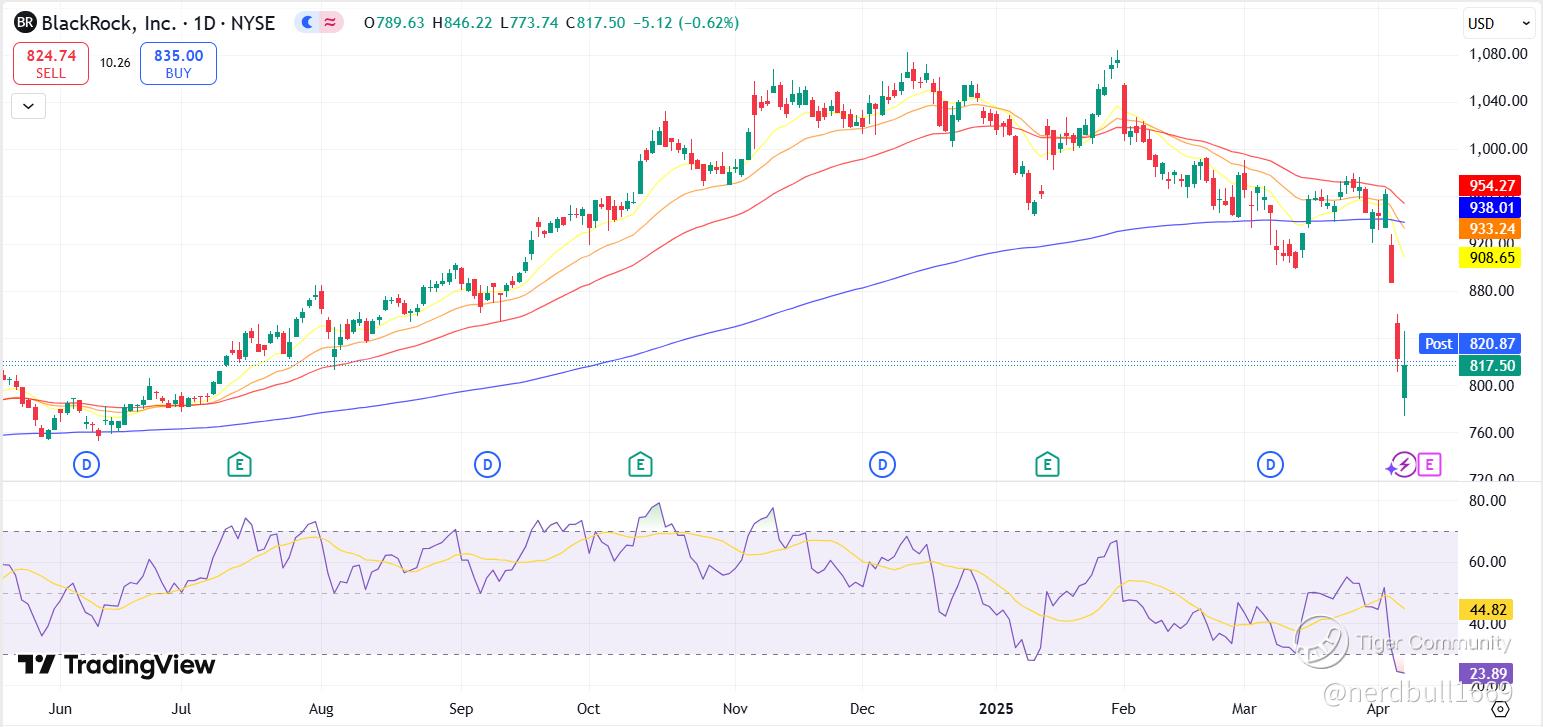Click the Nov label on time axis
Viewport: 1543px width, 727px height.
point(735,709)
